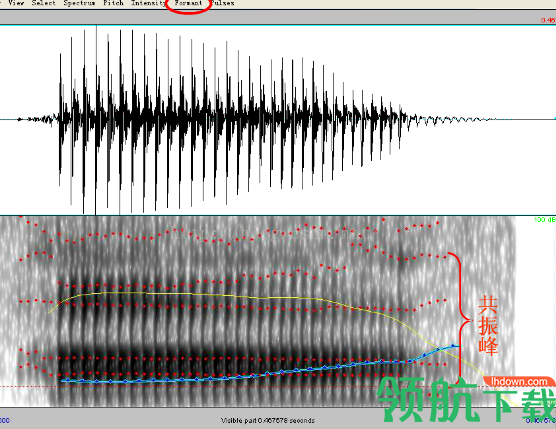Open the red-circled Formant menu
The width and height of the screenshot is (556, 429).
click(188, 3)
